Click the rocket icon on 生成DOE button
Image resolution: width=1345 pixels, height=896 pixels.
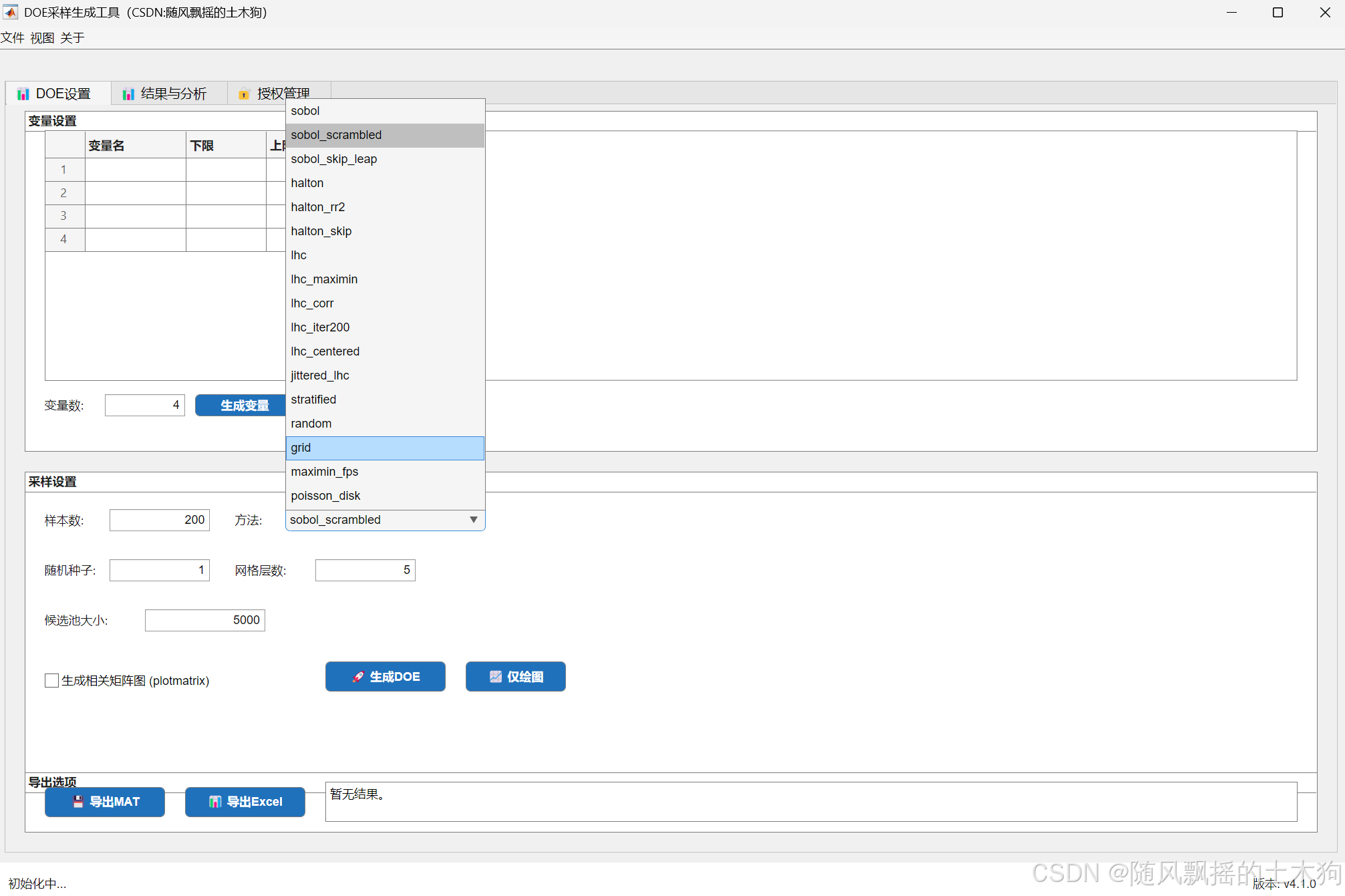pos(358,677)
